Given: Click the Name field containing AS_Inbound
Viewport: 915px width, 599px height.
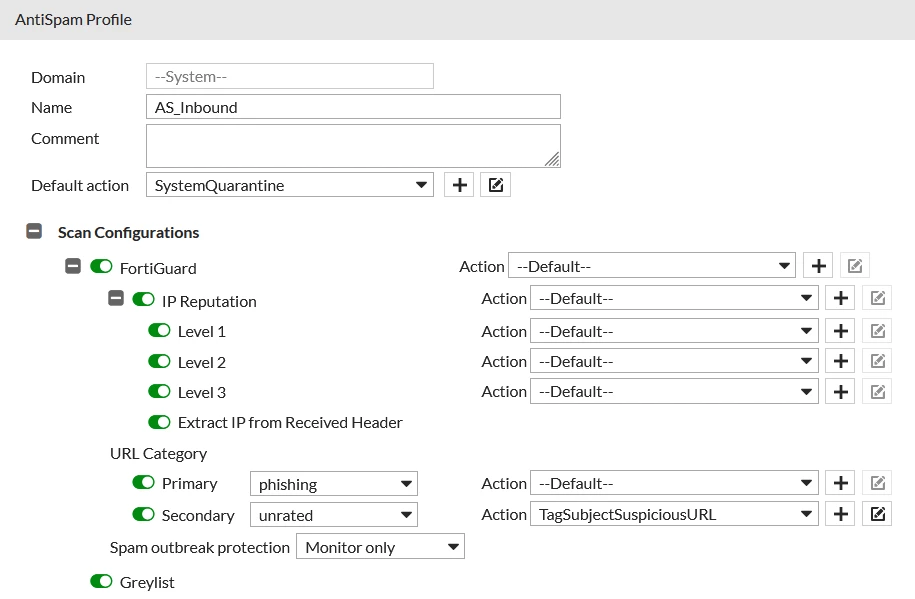Looking at the screenshot, I should point(353,107).
